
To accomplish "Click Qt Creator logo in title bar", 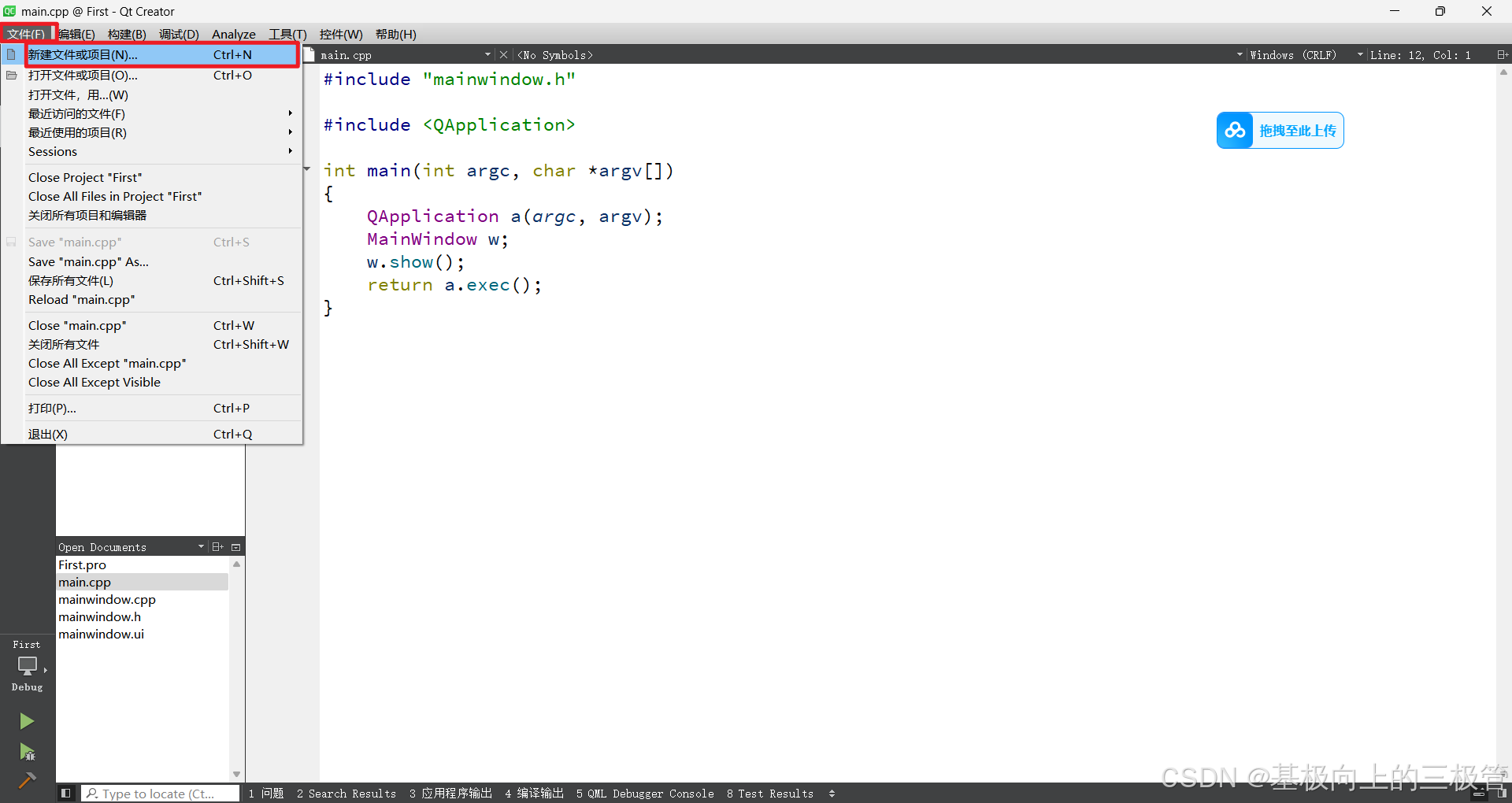I will 9,11.
